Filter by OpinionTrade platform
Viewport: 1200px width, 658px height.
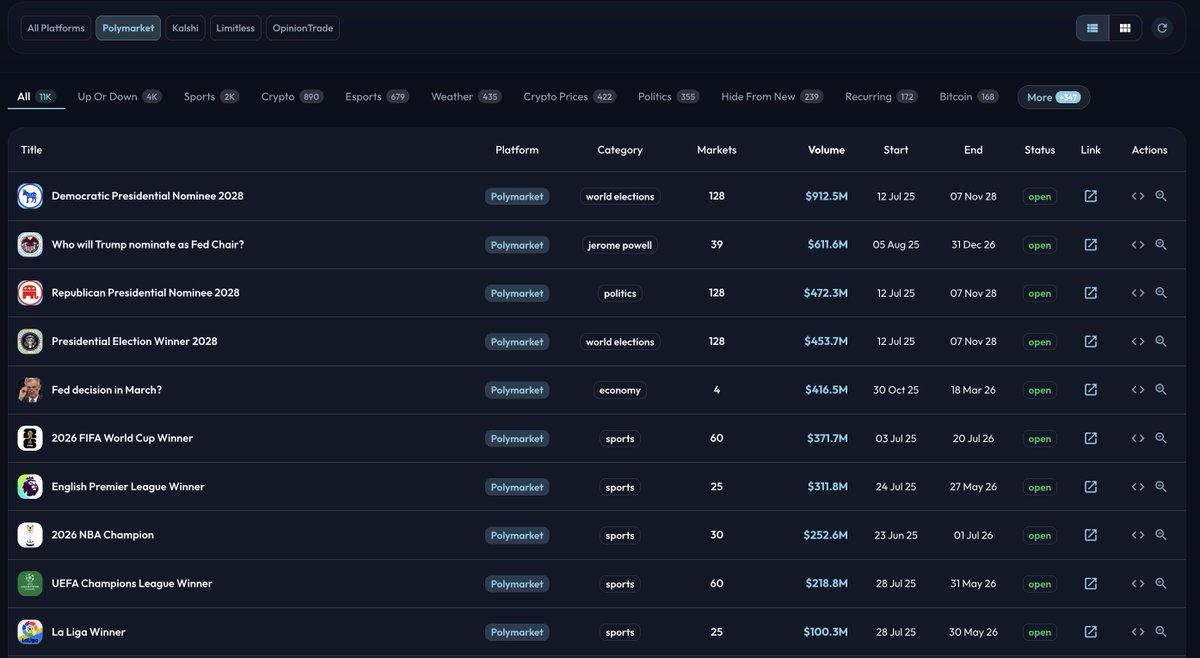tap(303, 28)
